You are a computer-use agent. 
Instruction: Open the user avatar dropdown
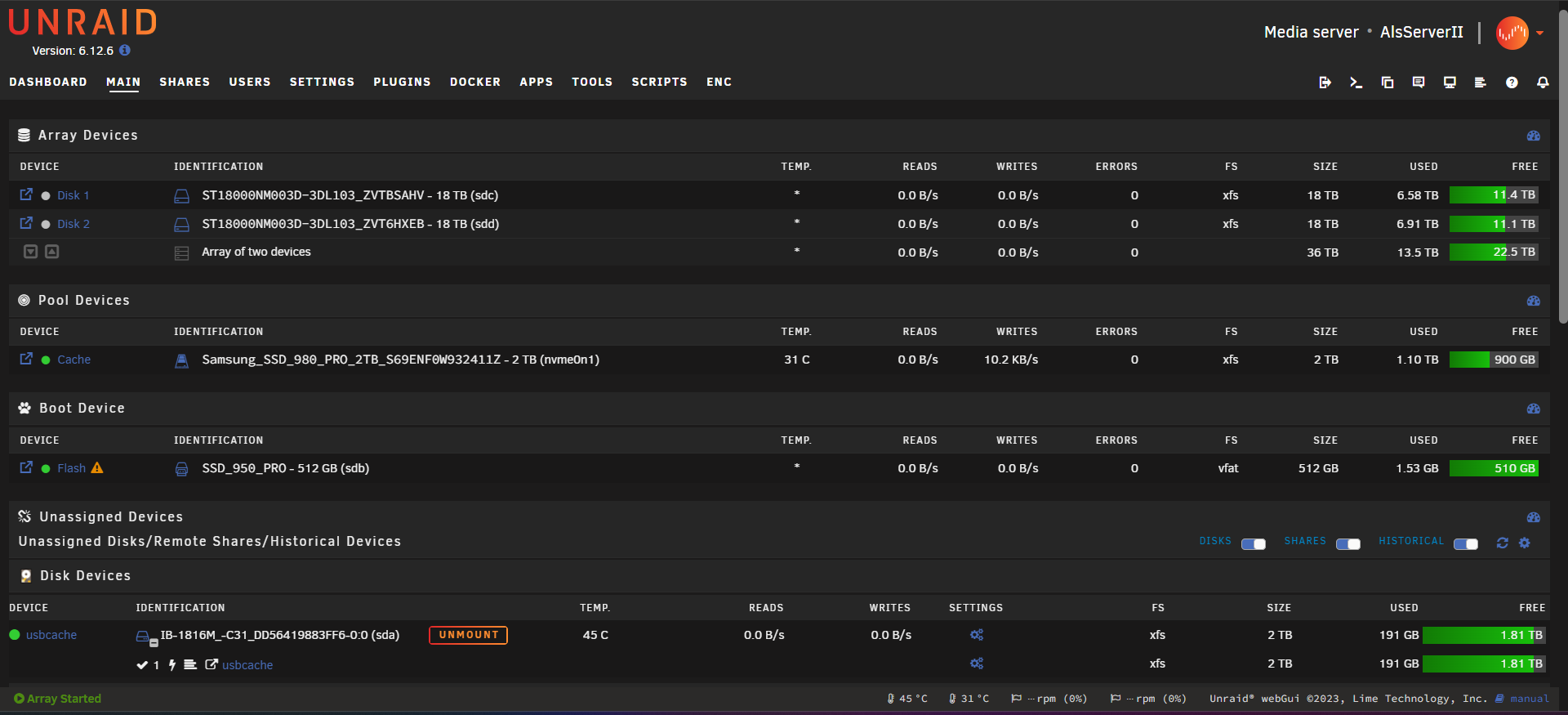1519,34
